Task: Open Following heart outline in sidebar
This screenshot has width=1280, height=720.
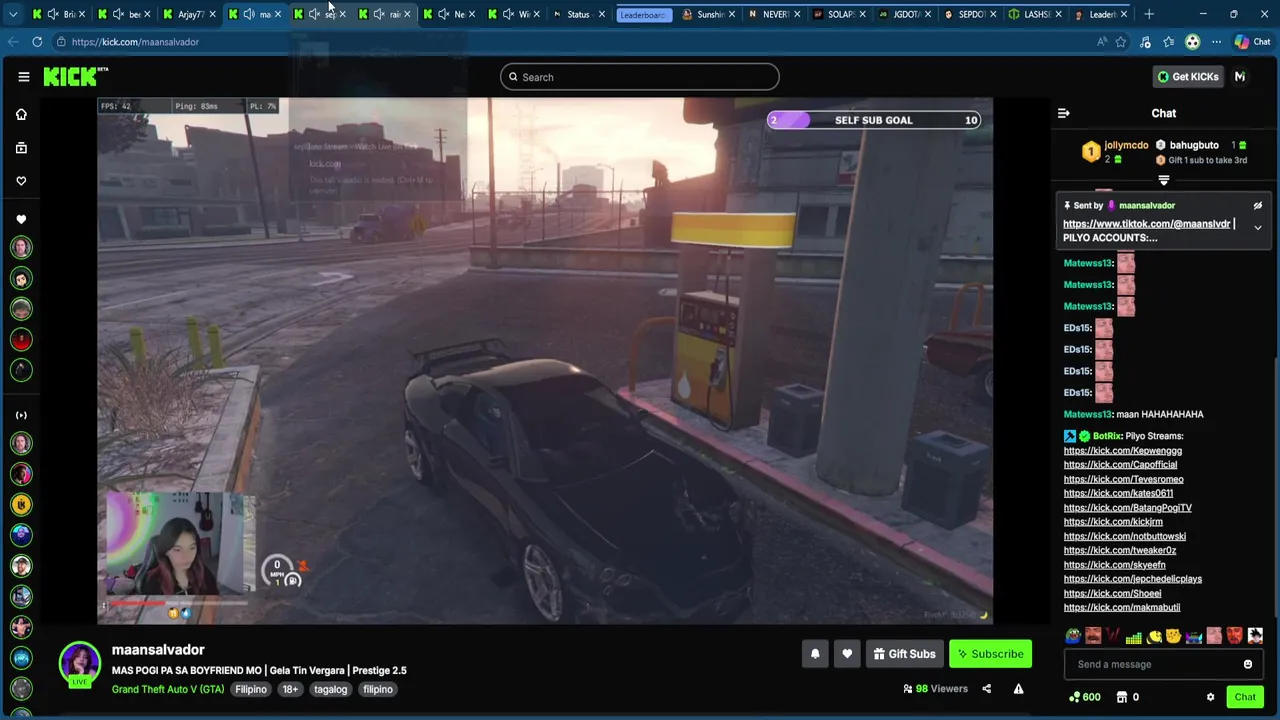Action: 21,181
